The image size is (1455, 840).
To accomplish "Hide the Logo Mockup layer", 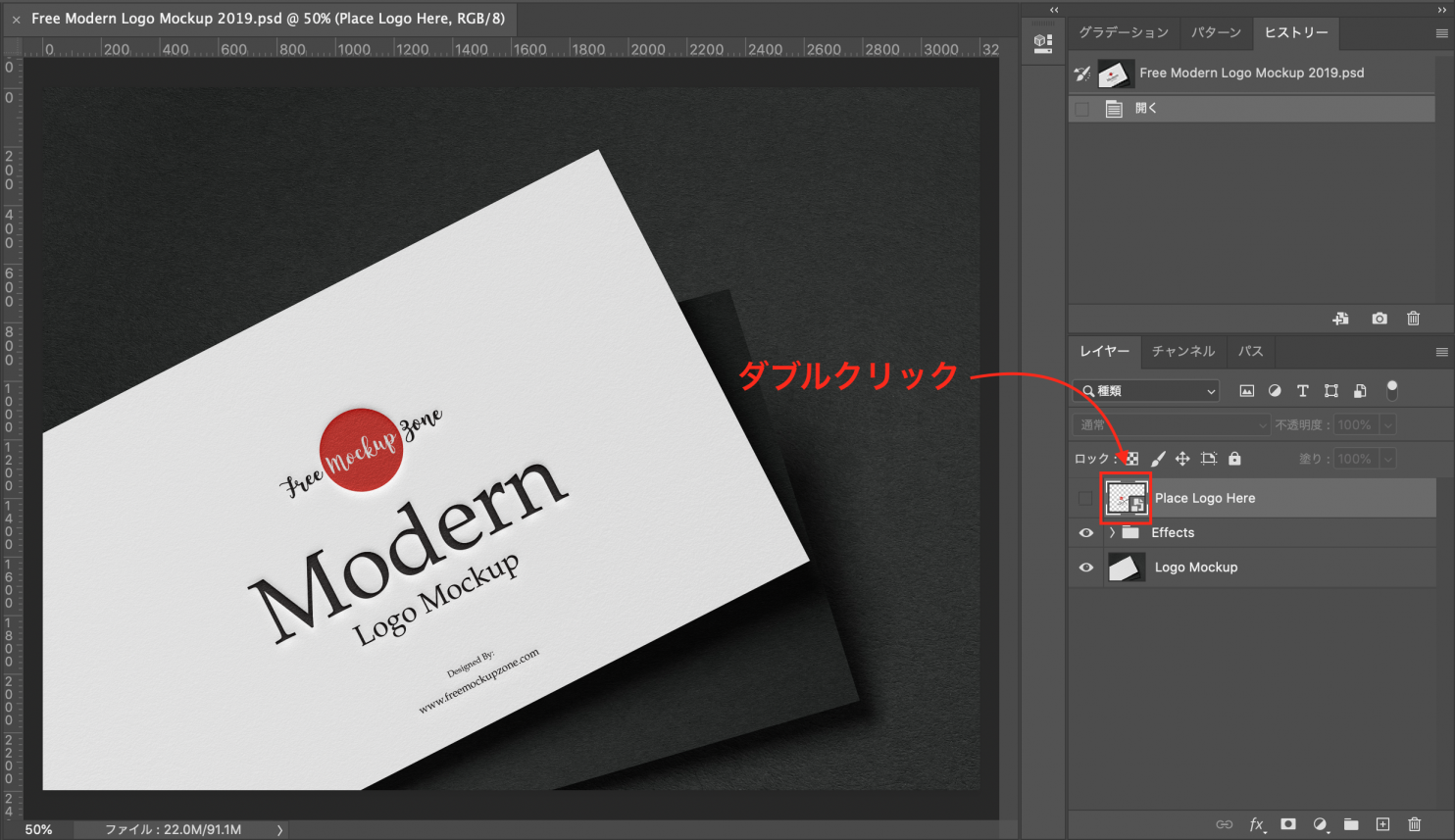I will point(1084,567).
